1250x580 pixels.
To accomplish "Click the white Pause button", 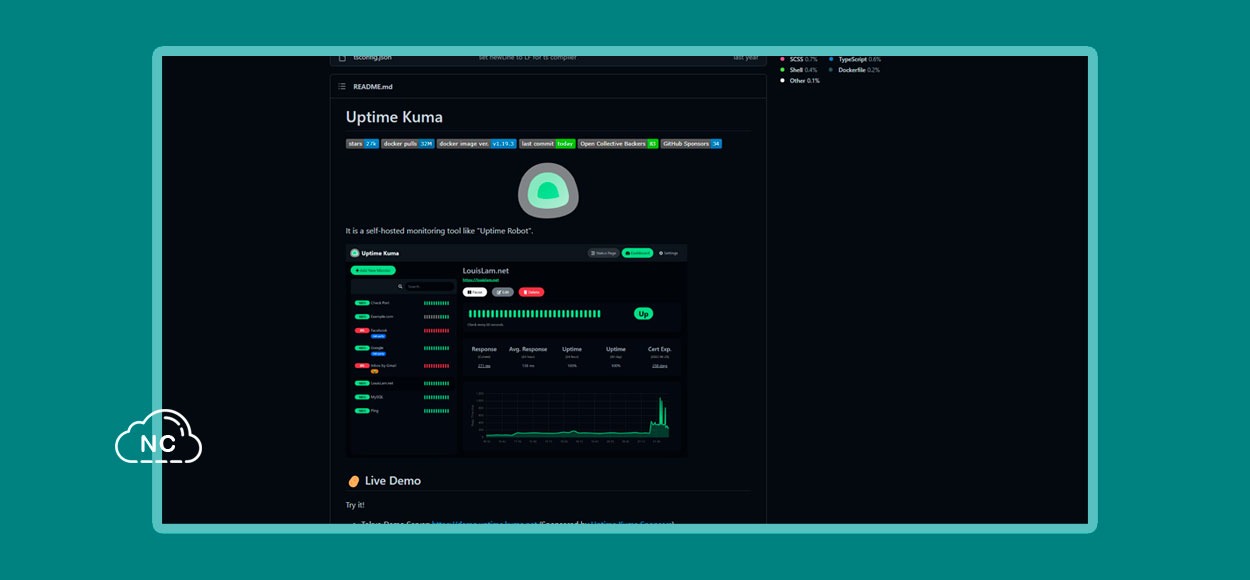I will click(x=475, y=292).
